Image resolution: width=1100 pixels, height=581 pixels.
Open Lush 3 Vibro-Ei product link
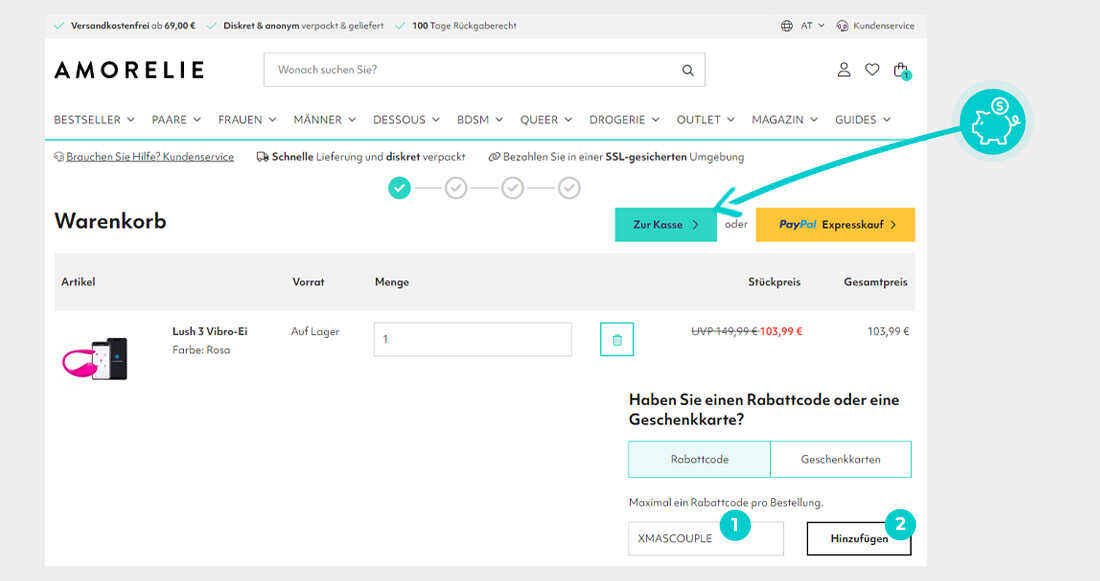pyautogui.click(x=210, y=331)
